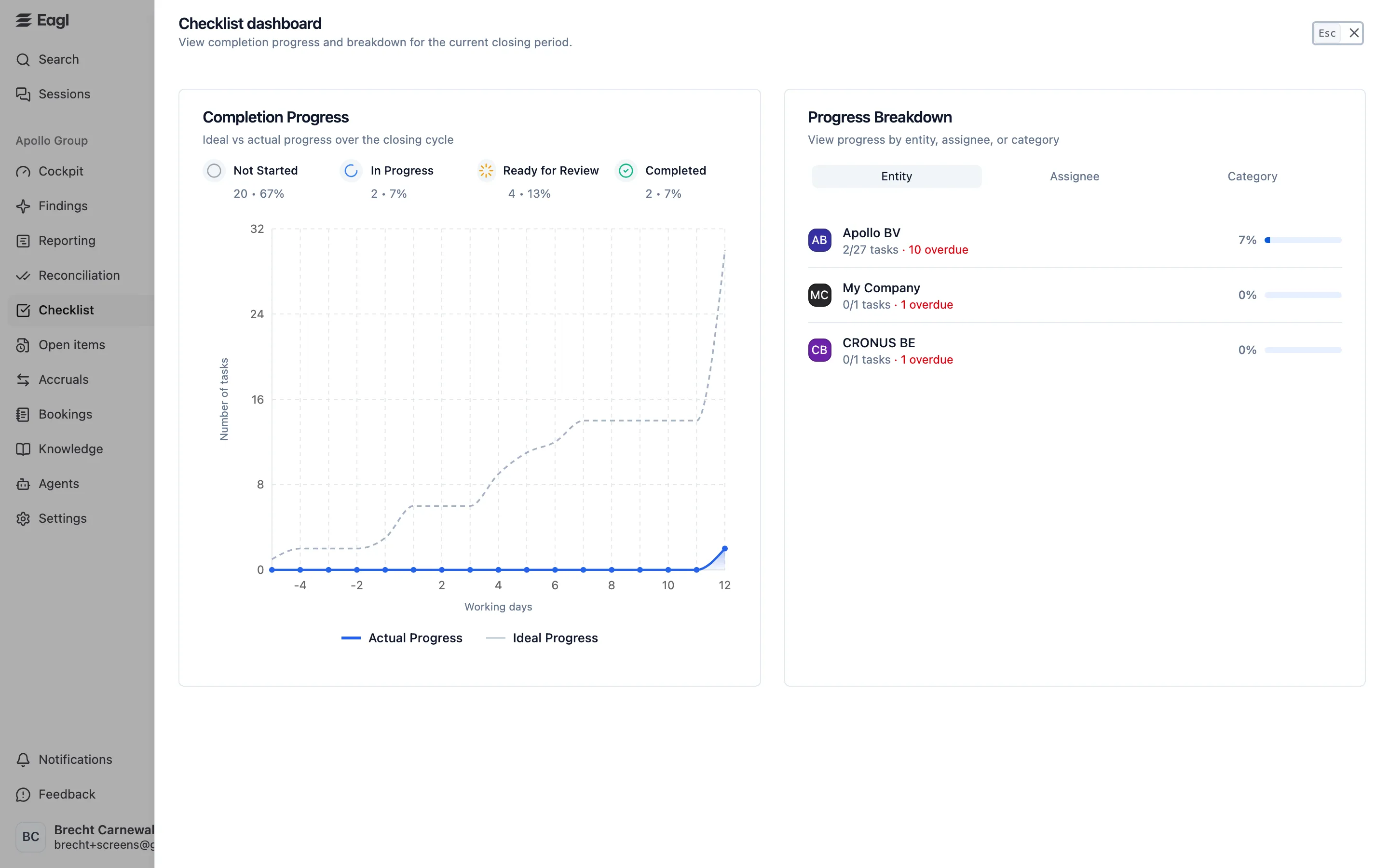
Task: Click the Notifications bell icon
Action: tap(23, 760)
